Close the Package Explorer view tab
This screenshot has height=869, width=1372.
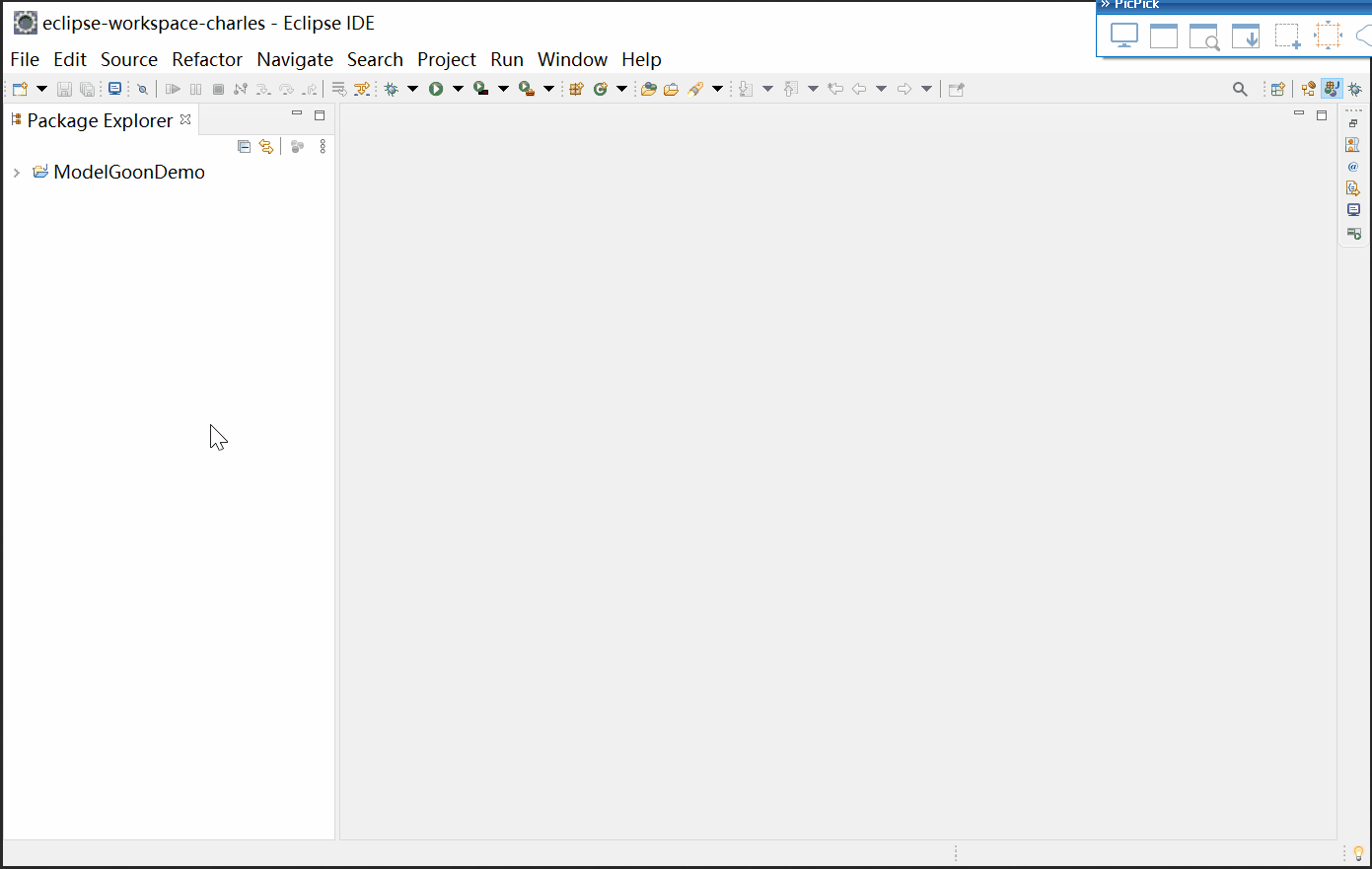[x=185, y=119]
